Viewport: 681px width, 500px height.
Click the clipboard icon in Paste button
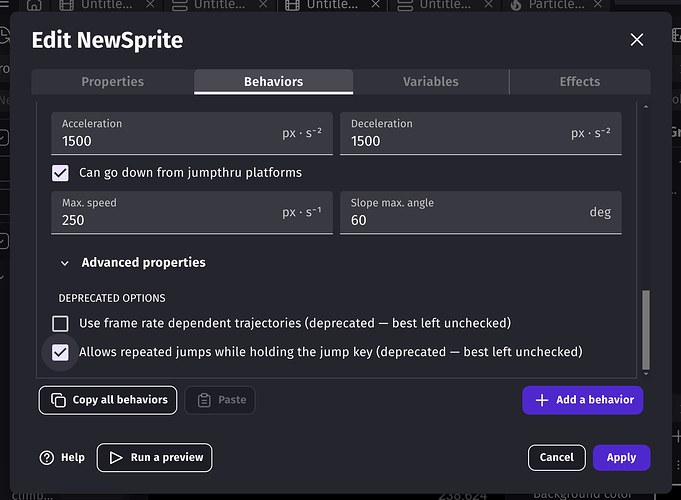pos(204,400)
